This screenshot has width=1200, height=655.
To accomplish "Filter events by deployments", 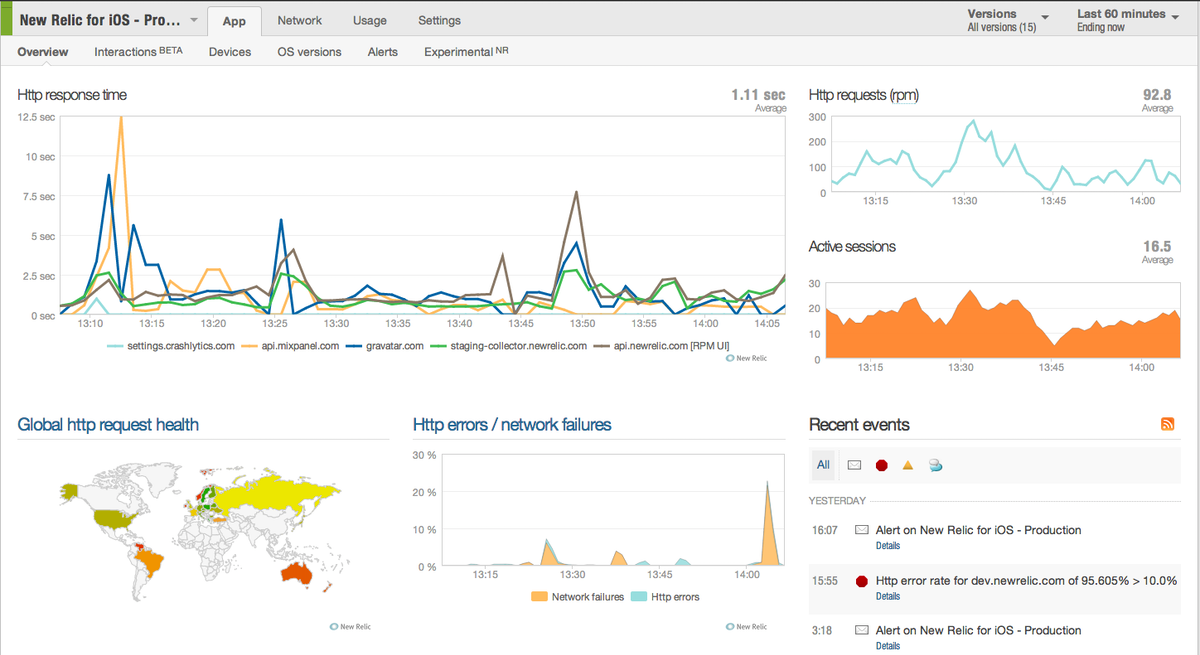I will 935,464.
